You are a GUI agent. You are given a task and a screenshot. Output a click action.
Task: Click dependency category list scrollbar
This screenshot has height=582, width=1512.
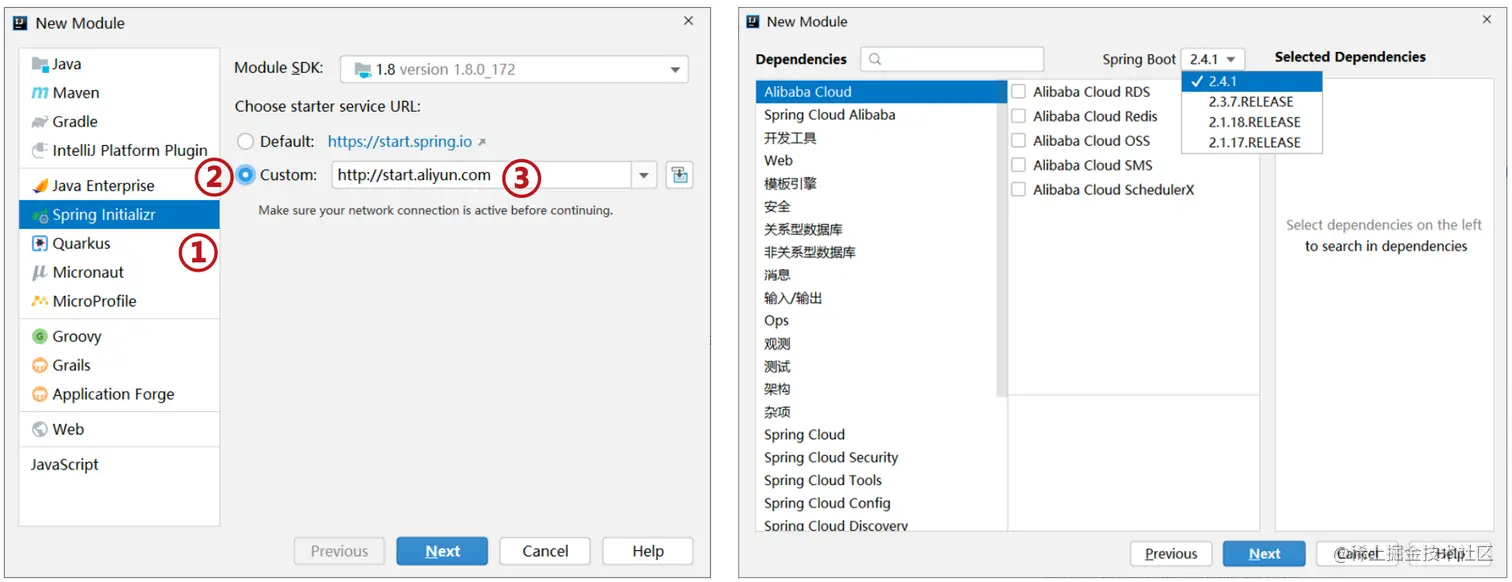pos(1002,240)
